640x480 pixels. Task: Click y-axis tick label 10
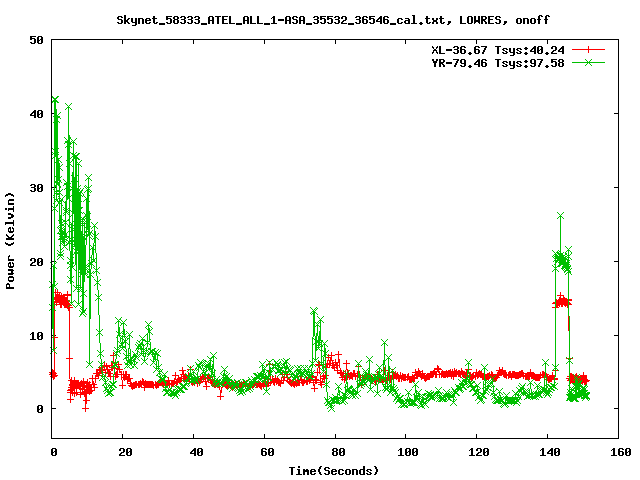coord(37,336)
